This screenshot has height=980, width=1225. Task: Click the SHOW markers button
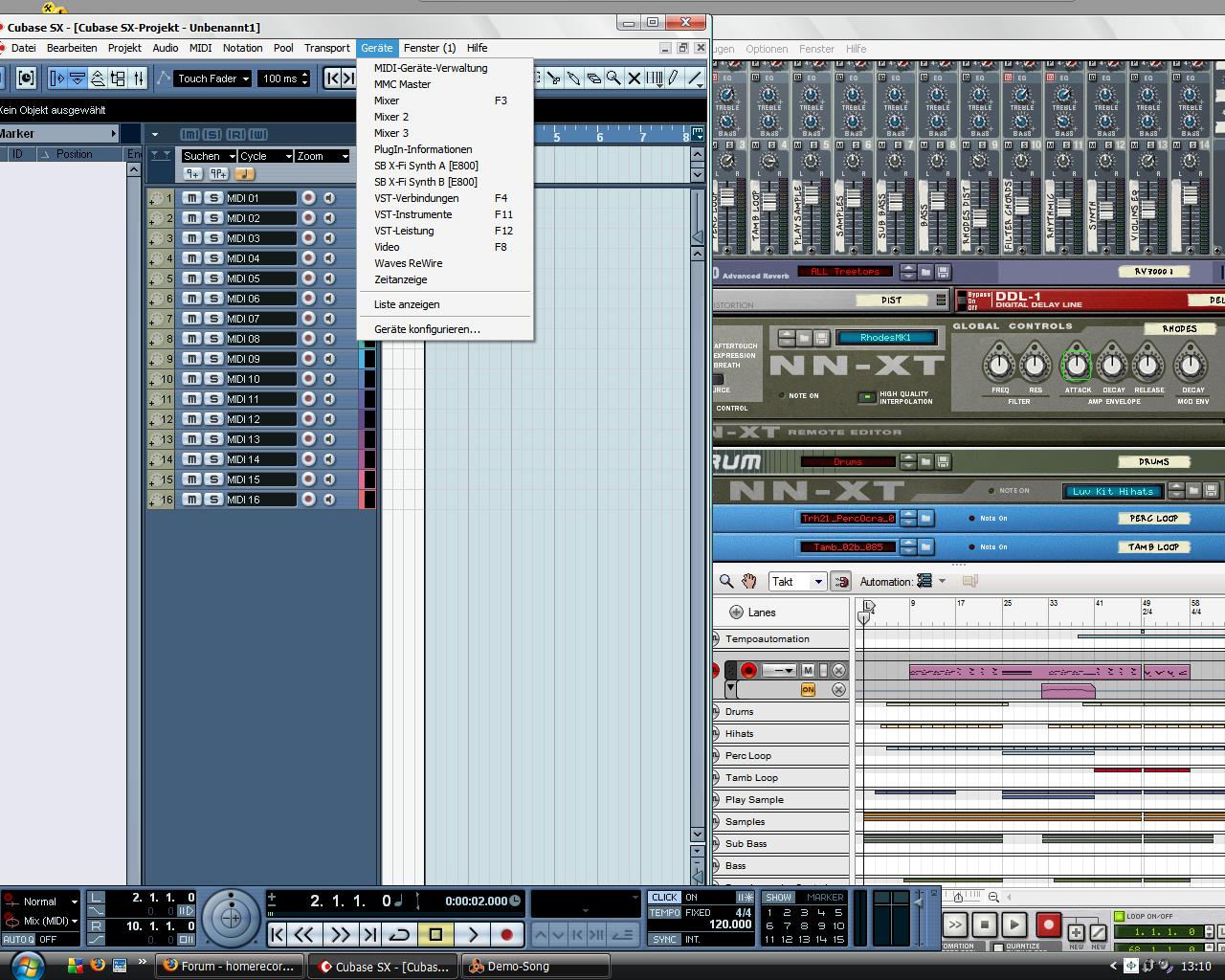click(x=778, y=898)
